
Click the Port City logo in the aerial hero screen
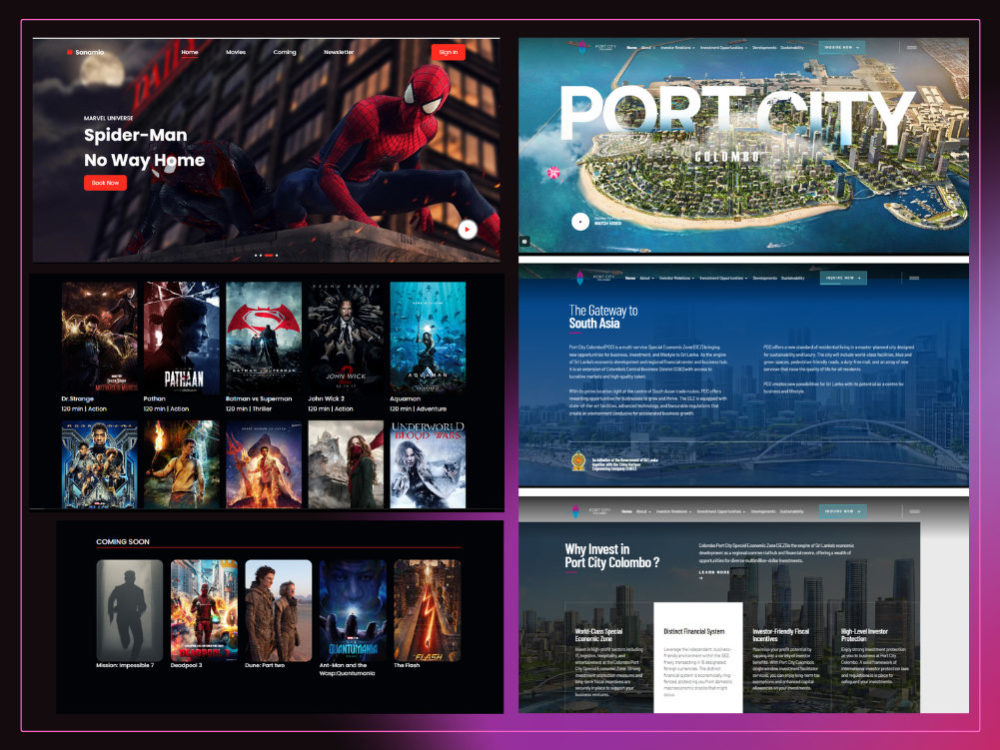click(596, 47)
